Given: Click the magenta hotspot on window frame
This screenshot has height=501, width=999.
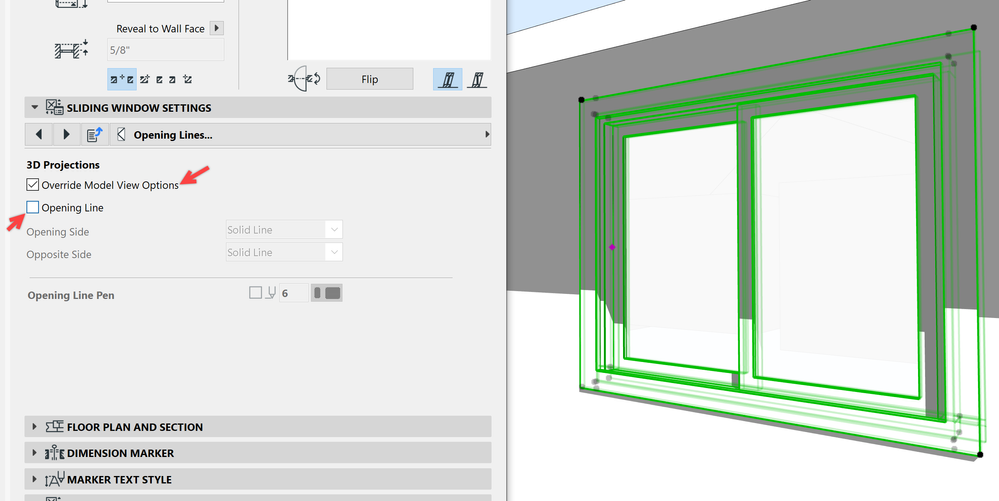Looking at the screenshot, I should point(612,247).
